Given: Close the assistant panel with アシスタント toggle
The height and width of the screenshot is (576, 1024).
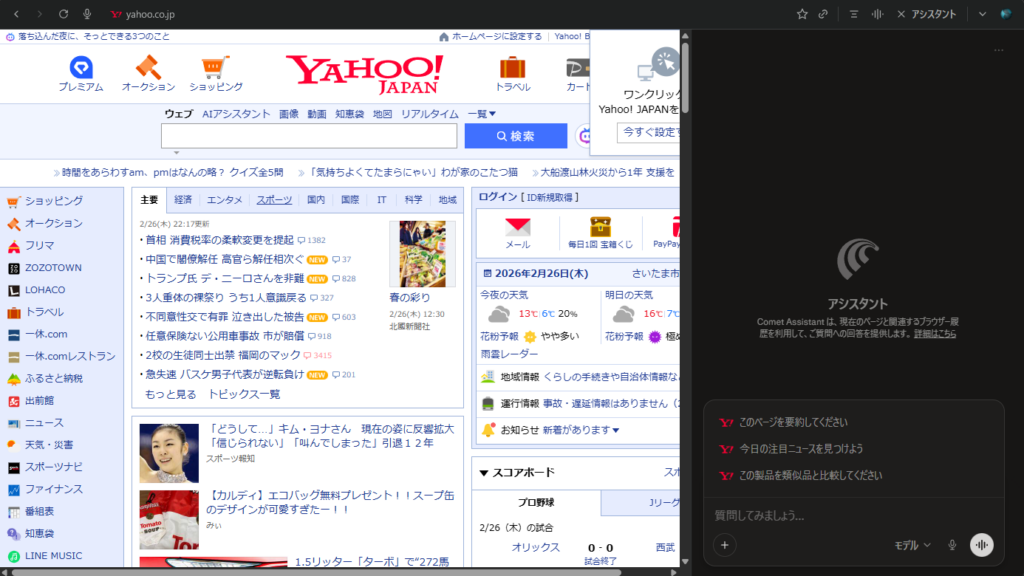Looking at the screenshot, I should pos(926,14).
